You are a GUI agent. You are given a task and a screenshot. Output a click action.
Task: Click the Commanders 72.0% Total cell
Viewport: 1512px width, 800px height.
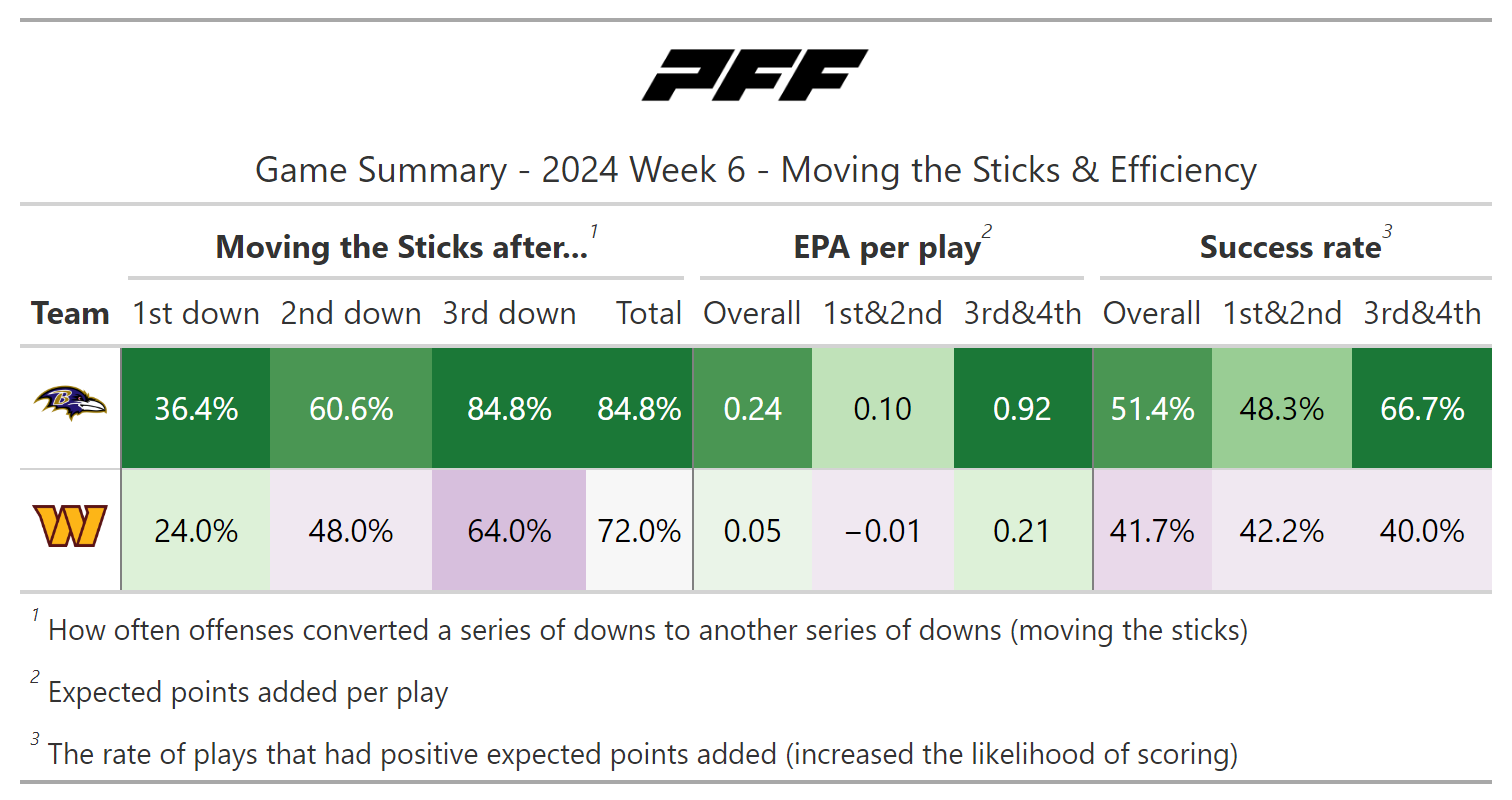point(639,530)
